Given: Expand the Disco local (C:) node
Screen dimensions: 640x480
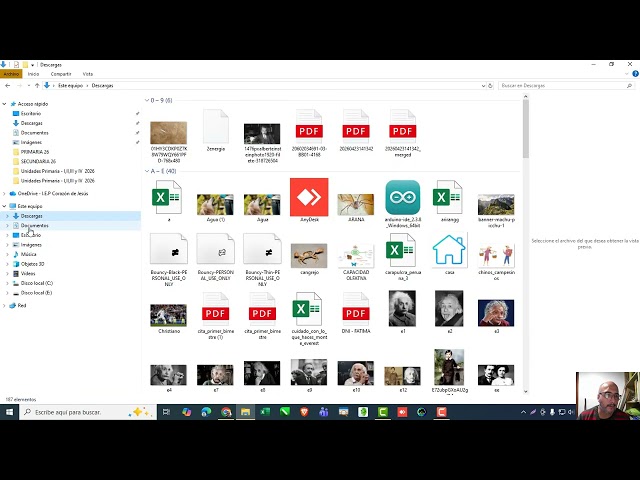Looking at the screenshot, I should (7, 283).
